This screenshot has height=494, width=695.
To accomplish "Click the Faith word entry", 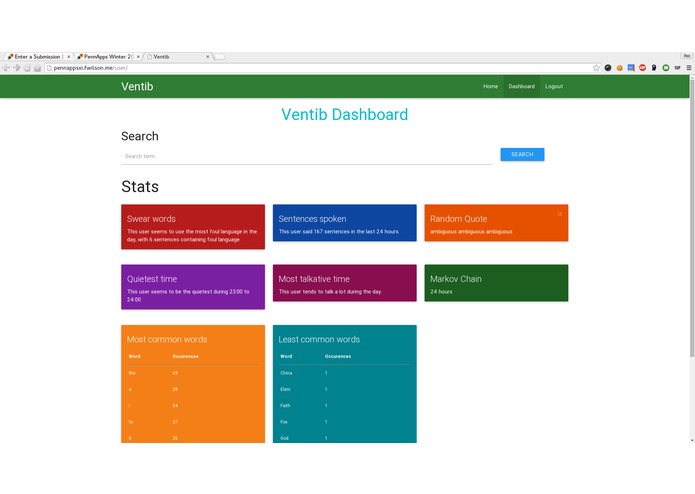I will 285,405.
